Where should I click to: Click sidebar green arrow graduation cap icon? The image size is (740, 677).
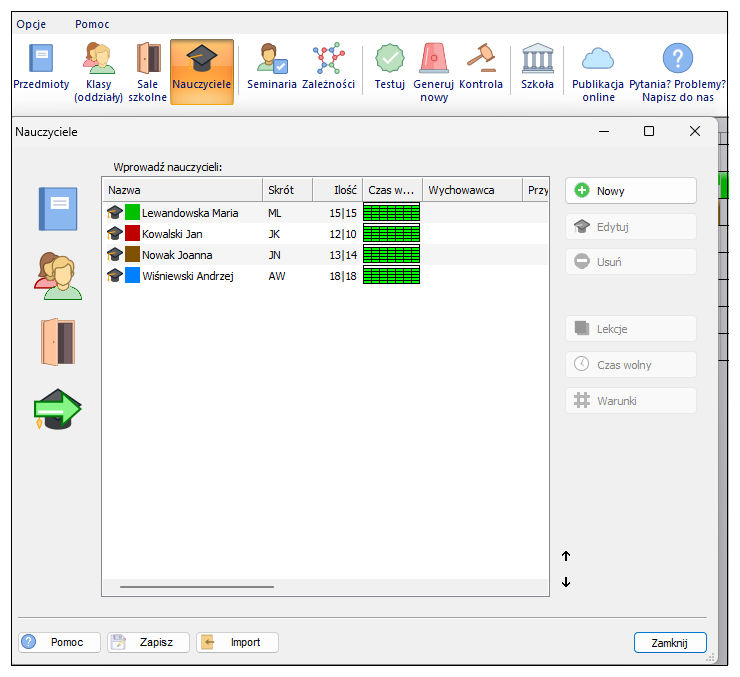tap(57, 409)
